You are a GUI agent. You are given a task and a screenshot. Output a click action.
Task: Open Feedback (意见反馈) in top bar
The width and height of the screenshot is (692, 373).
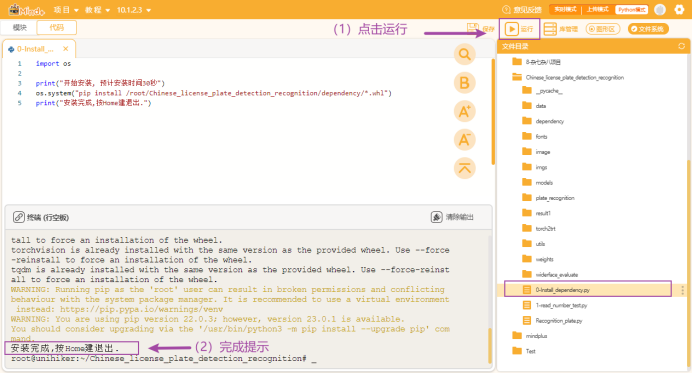[x=521, y=10]
